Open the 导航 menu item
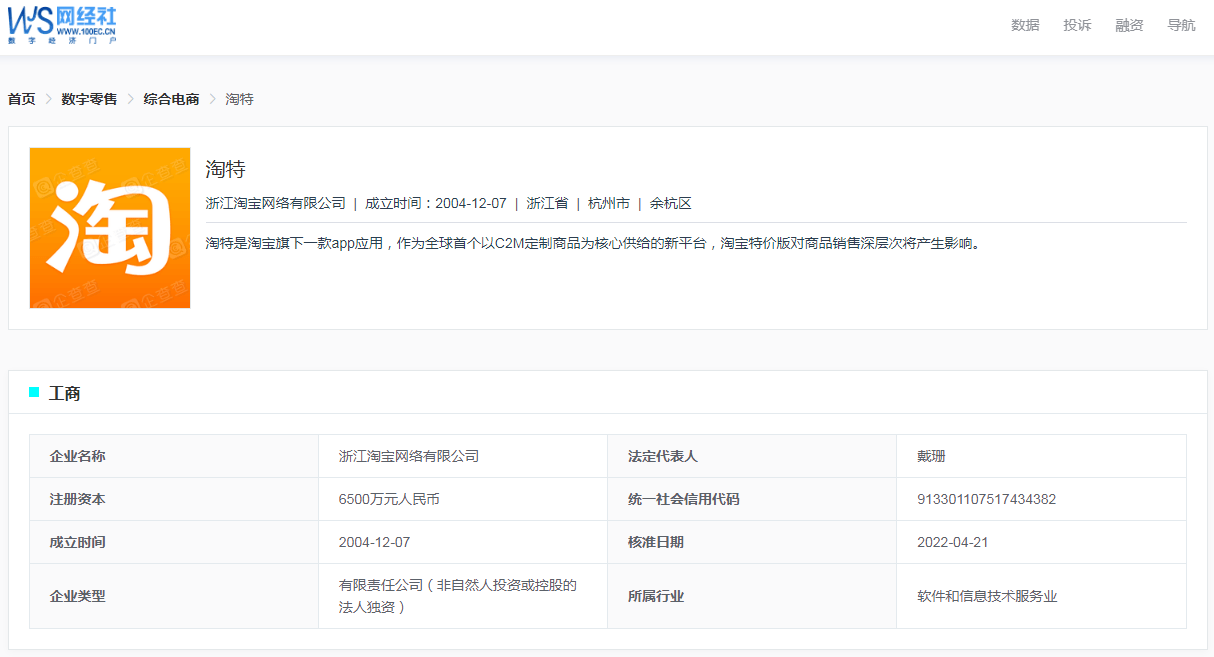The height and width of the screenshot is (657, 1214). (x=1181, y=25)
